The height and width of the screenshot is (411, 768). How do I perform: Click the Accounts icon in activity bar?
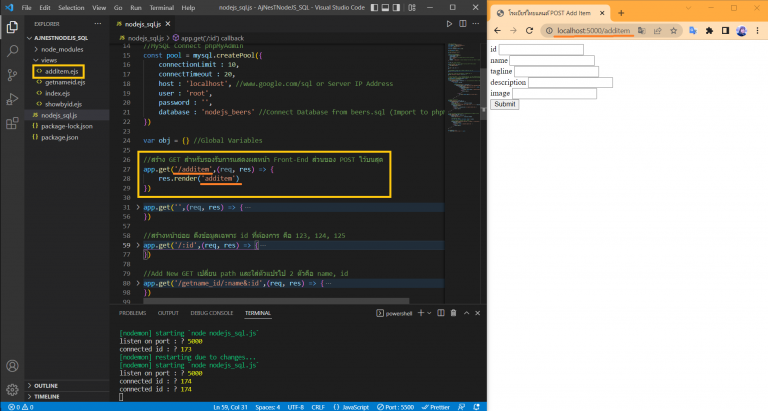click(12, 365)
